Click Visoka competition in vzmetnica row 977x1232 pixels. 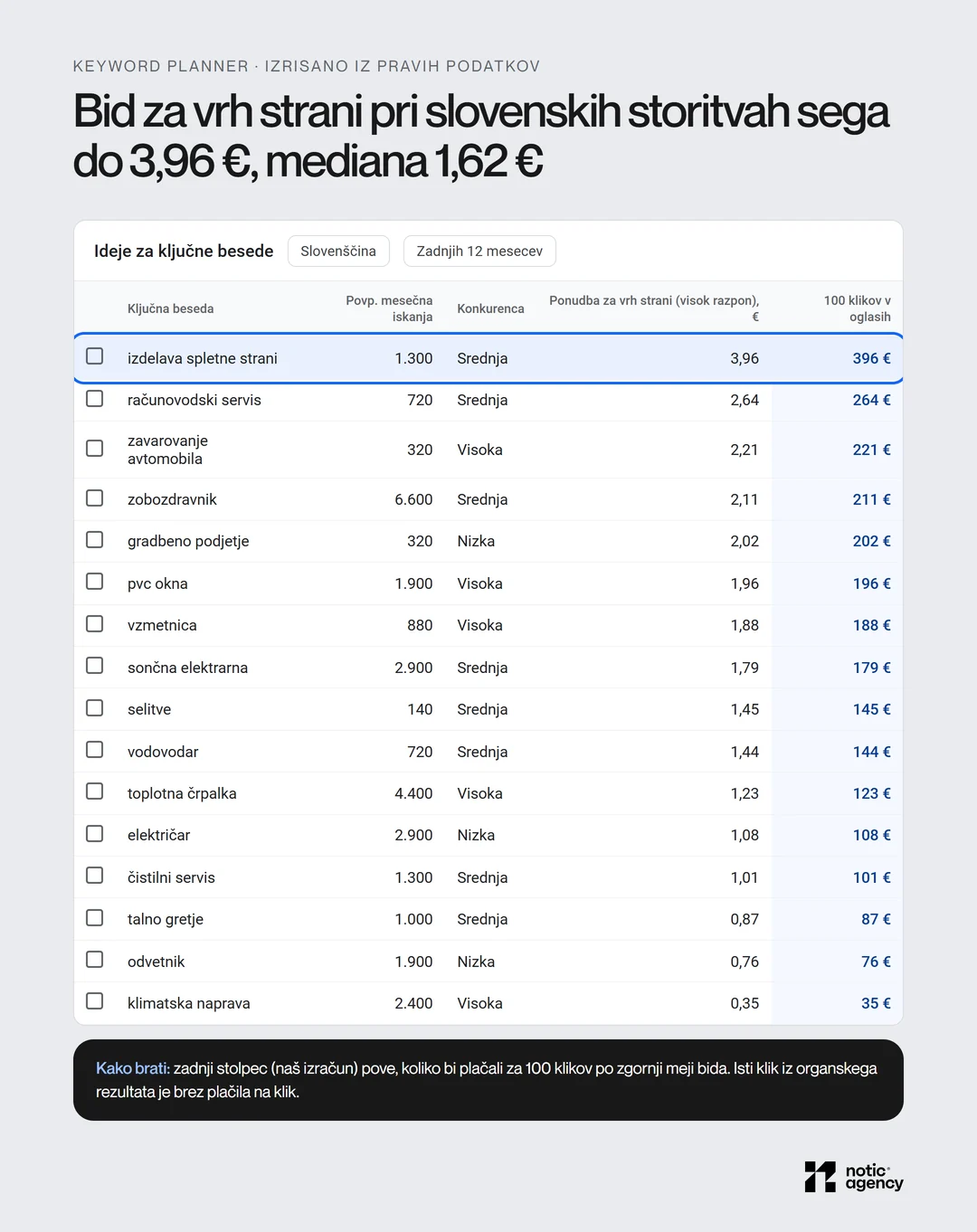click(479, 625)
